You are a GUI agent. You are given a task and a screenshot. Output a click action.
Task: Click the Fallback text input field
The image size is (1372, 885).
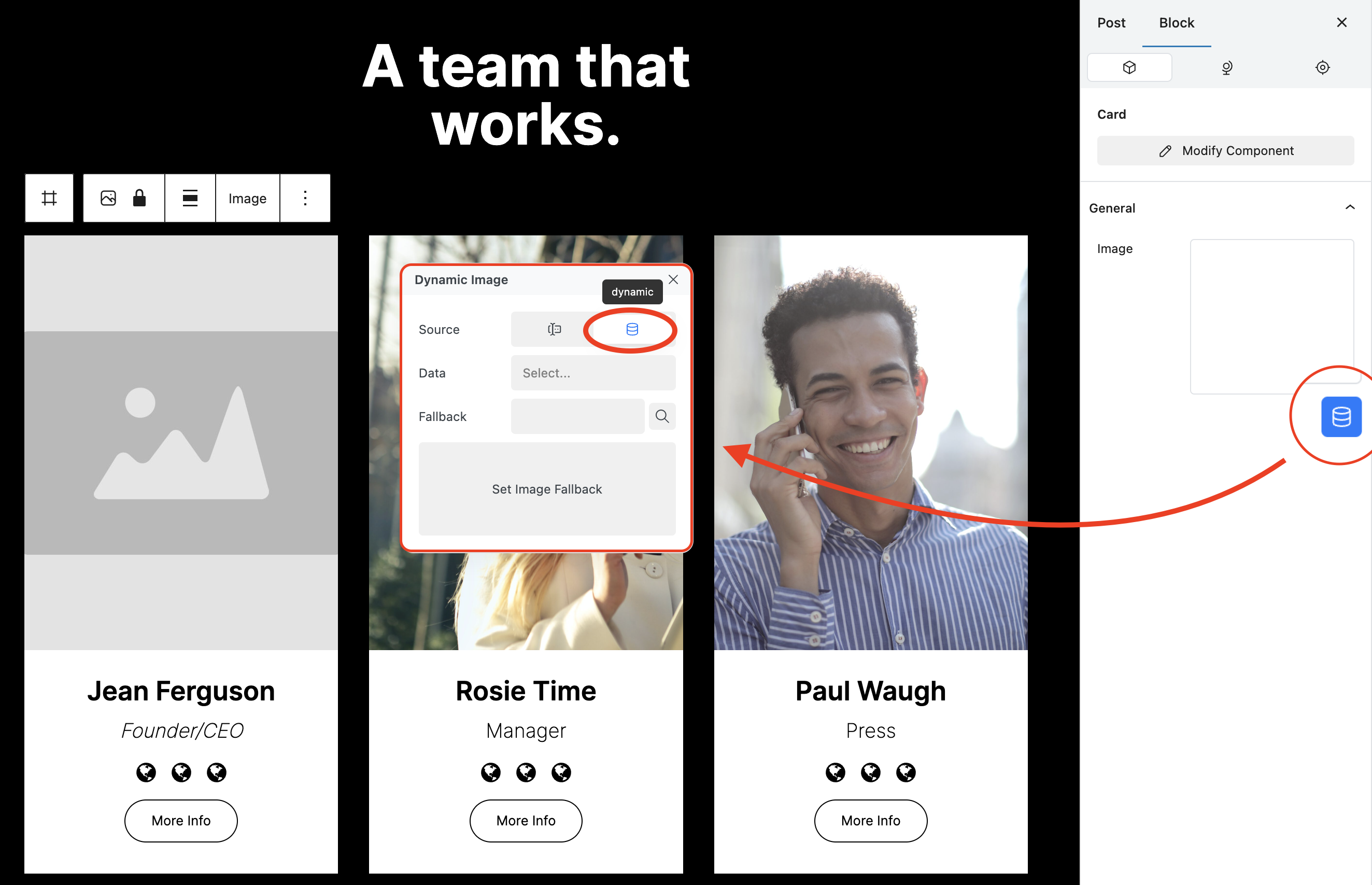(x=577, y=416)
